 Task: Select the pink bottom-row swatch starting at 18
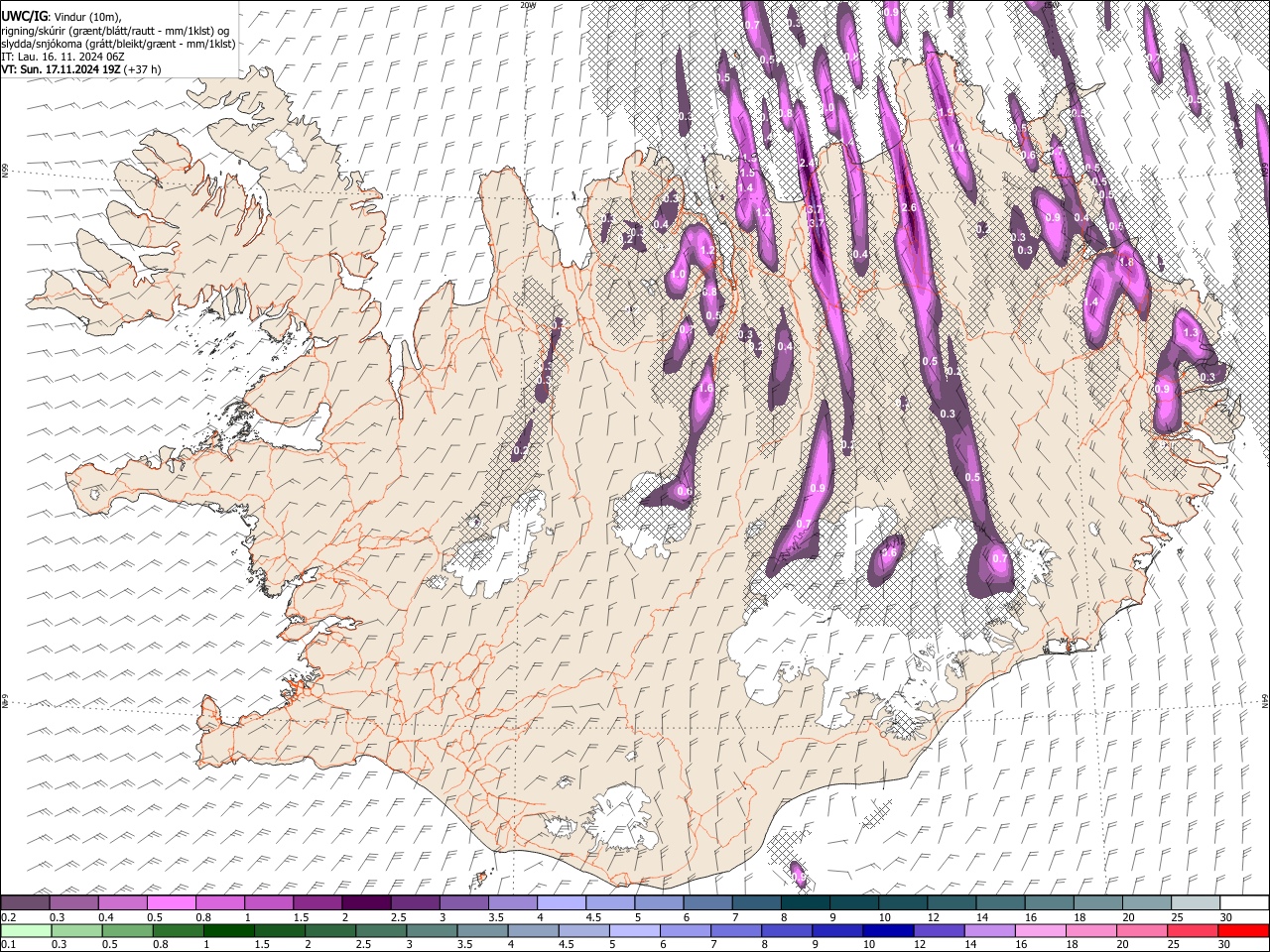coord(1090,930)
